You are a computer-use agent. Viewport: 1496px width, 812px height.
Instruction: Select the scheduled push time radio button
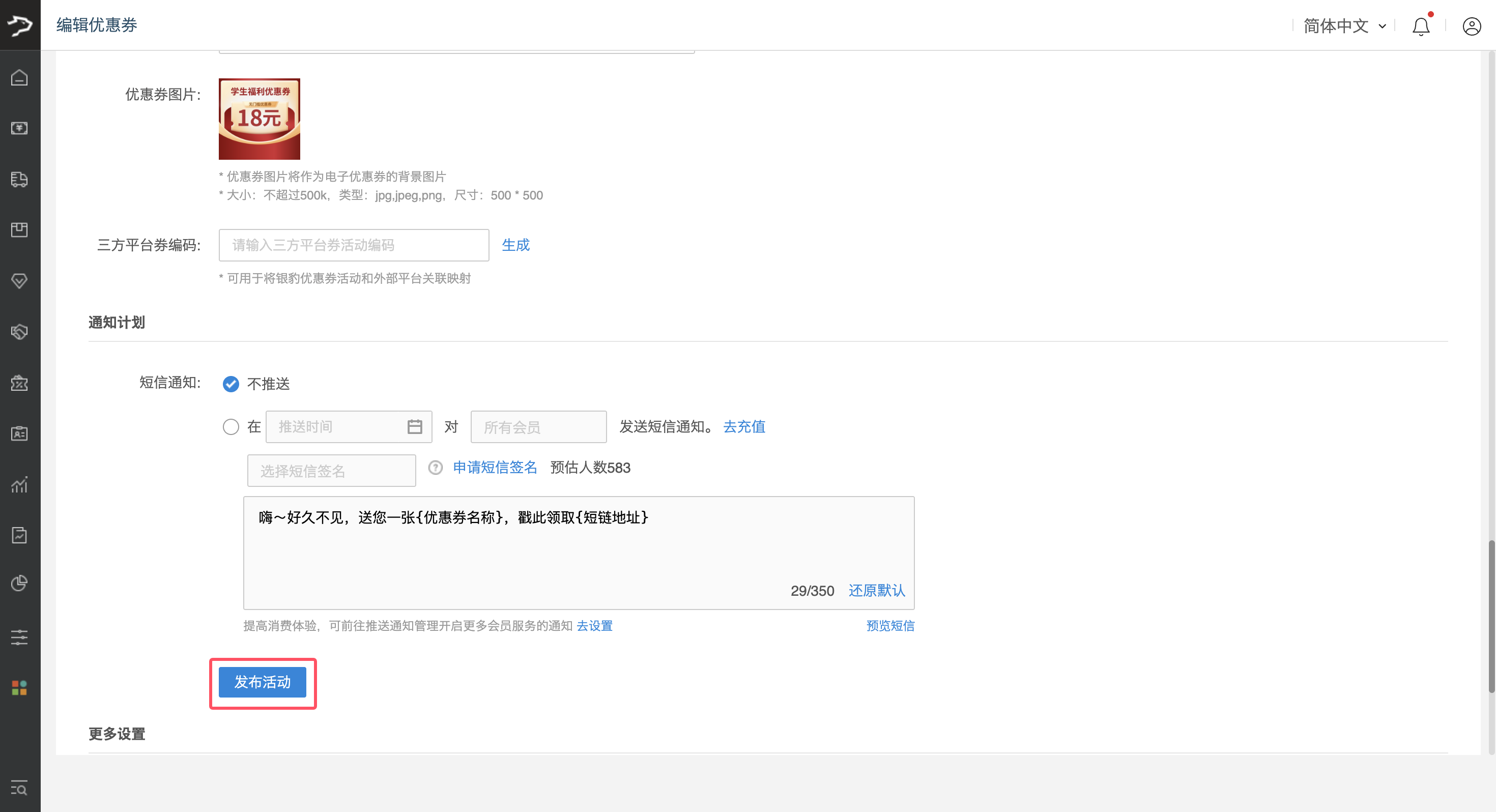click(x=231, y=427)
